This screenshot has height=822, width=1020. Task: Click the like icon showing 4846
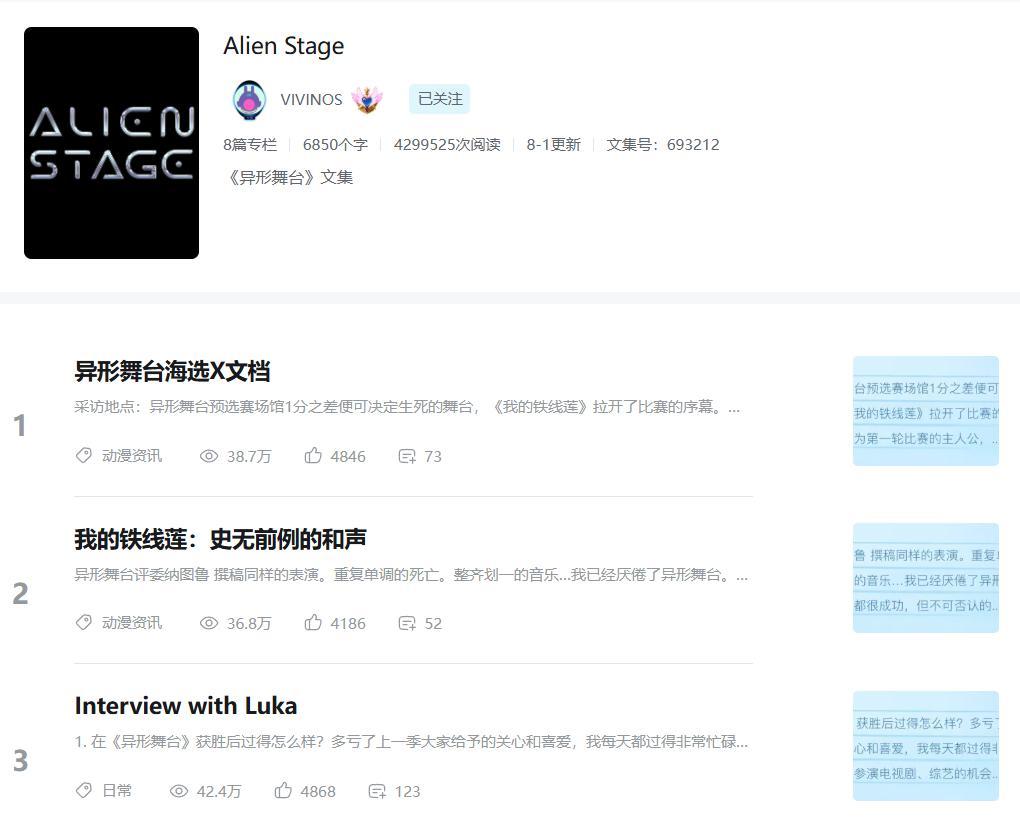click(x=313, y=456)
